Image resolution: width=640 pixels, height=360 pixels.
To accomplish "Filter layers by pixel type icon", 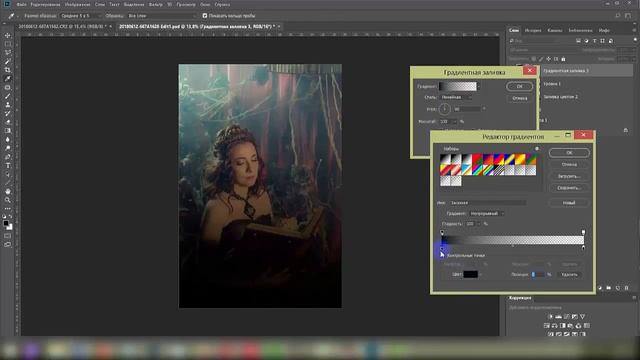I will (x=578, y=41).
